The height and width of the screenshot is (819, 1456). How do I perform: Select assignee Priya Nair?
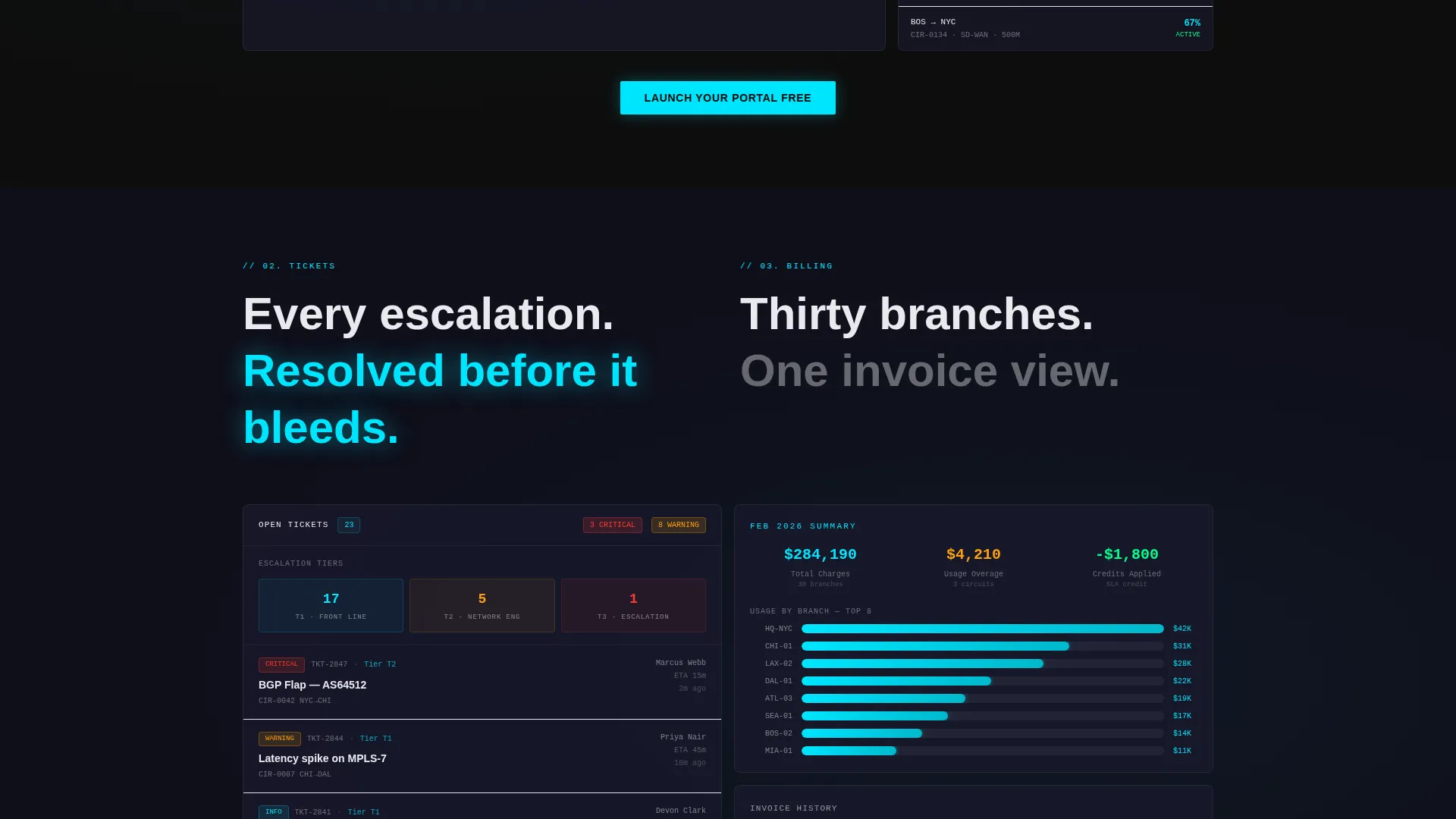tap(682, 737)
